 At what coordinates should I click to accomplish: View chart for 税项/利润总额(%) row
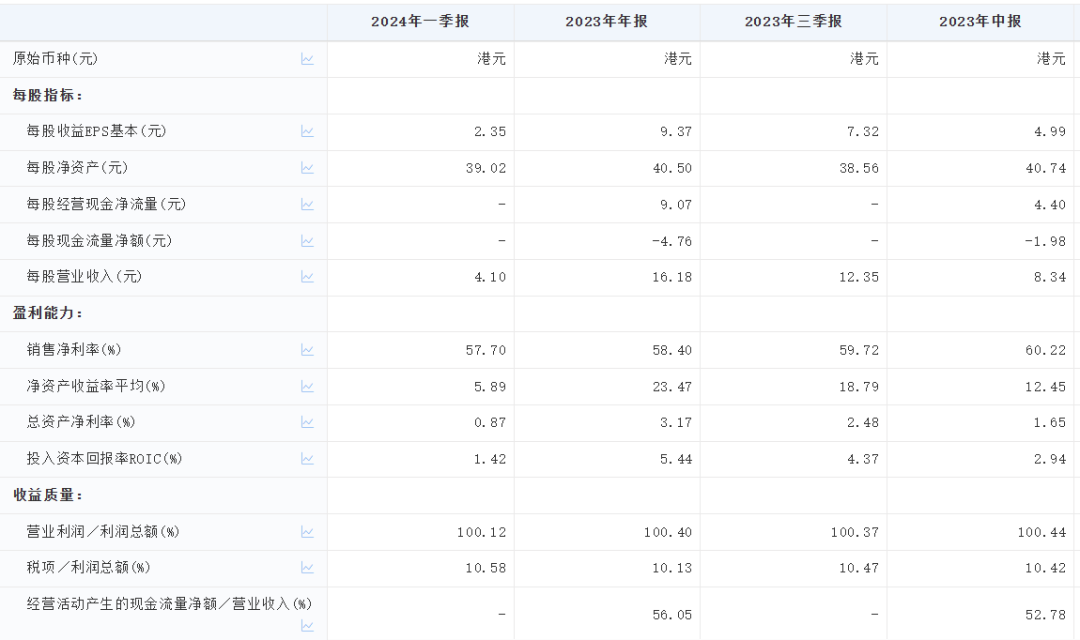[307, 568]
